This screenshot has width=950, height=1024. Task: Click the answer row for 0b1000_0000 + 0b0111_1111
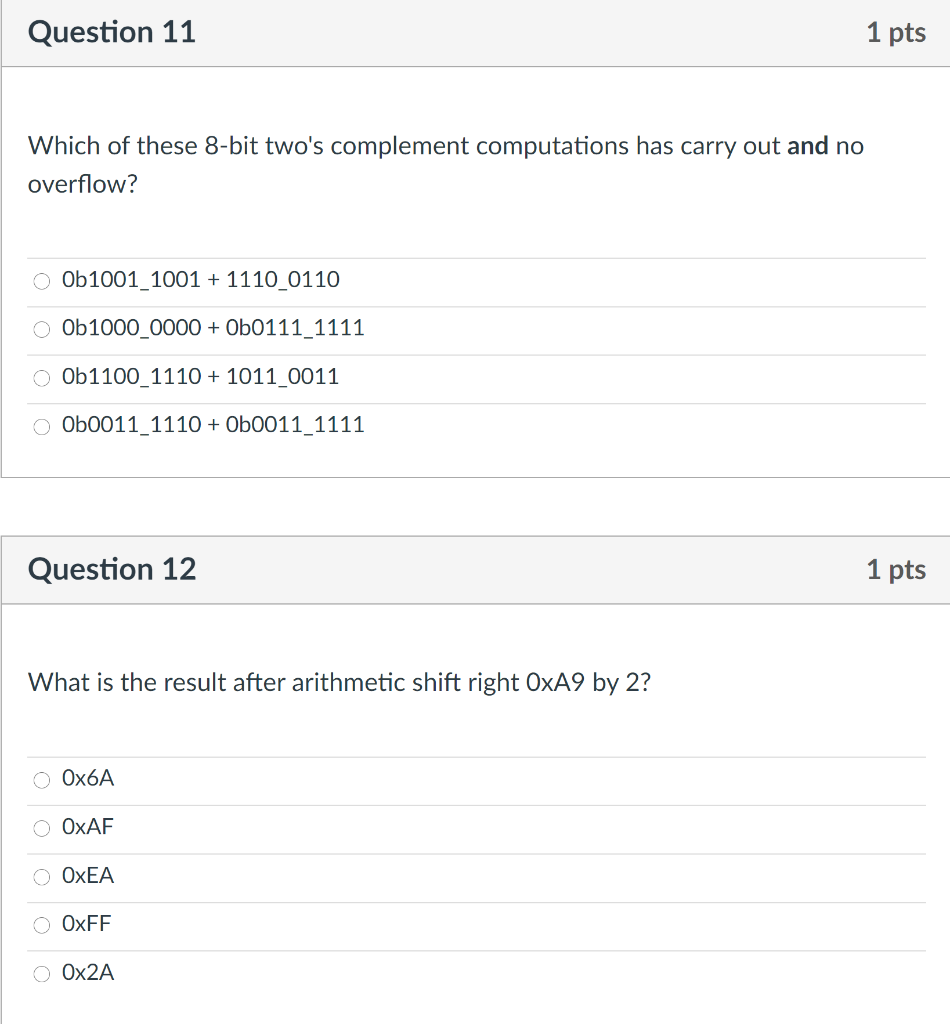coord(400,329)
